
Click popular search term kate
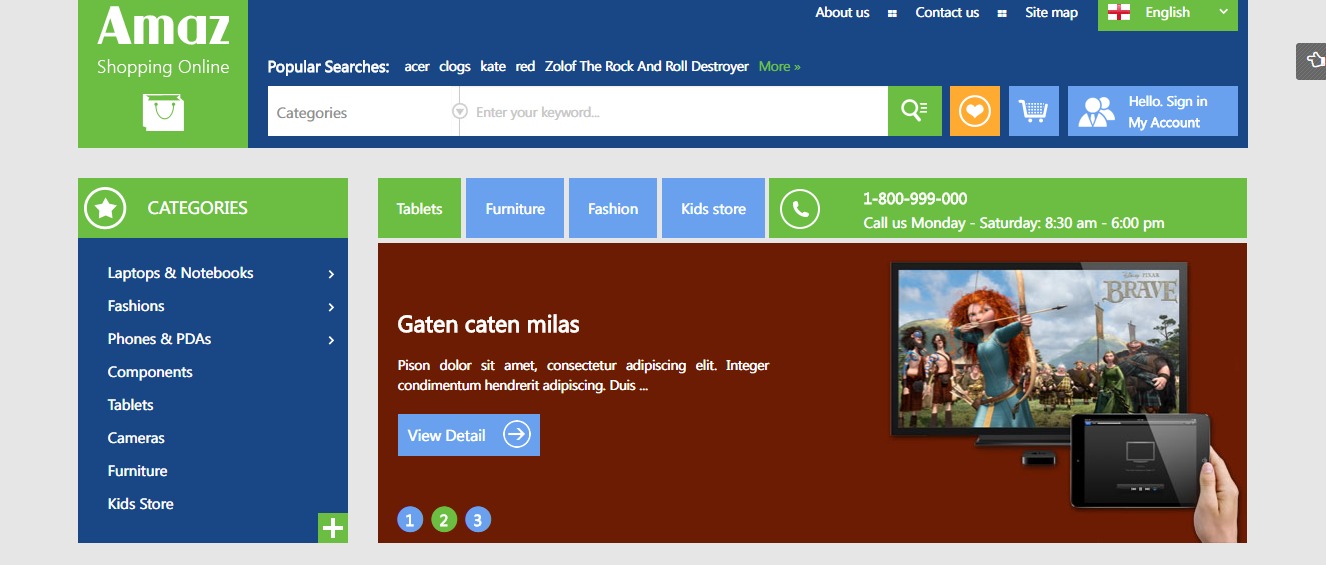(x=493, y=66)
